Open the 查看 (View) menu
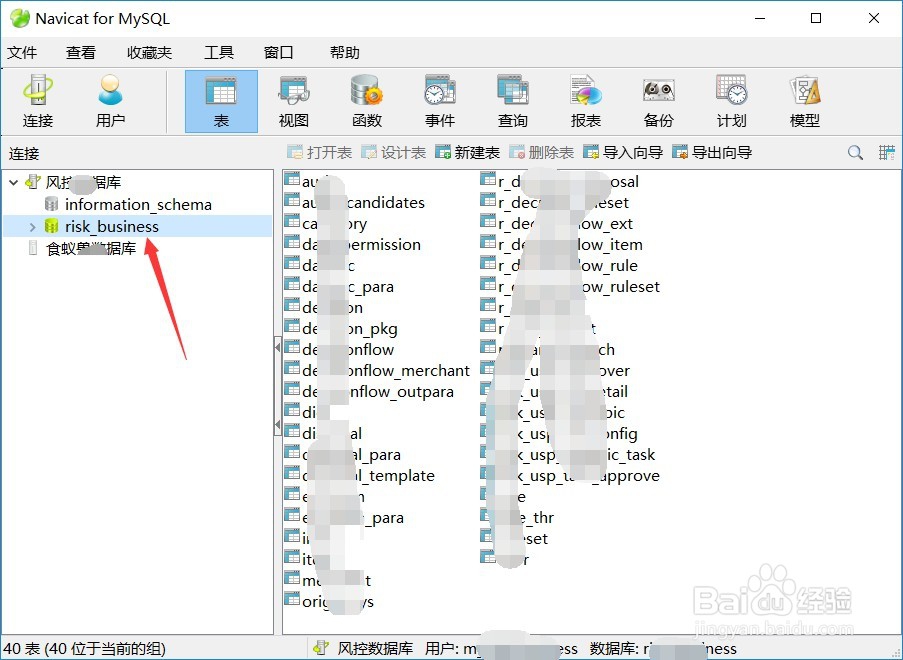 click(81, 52)
